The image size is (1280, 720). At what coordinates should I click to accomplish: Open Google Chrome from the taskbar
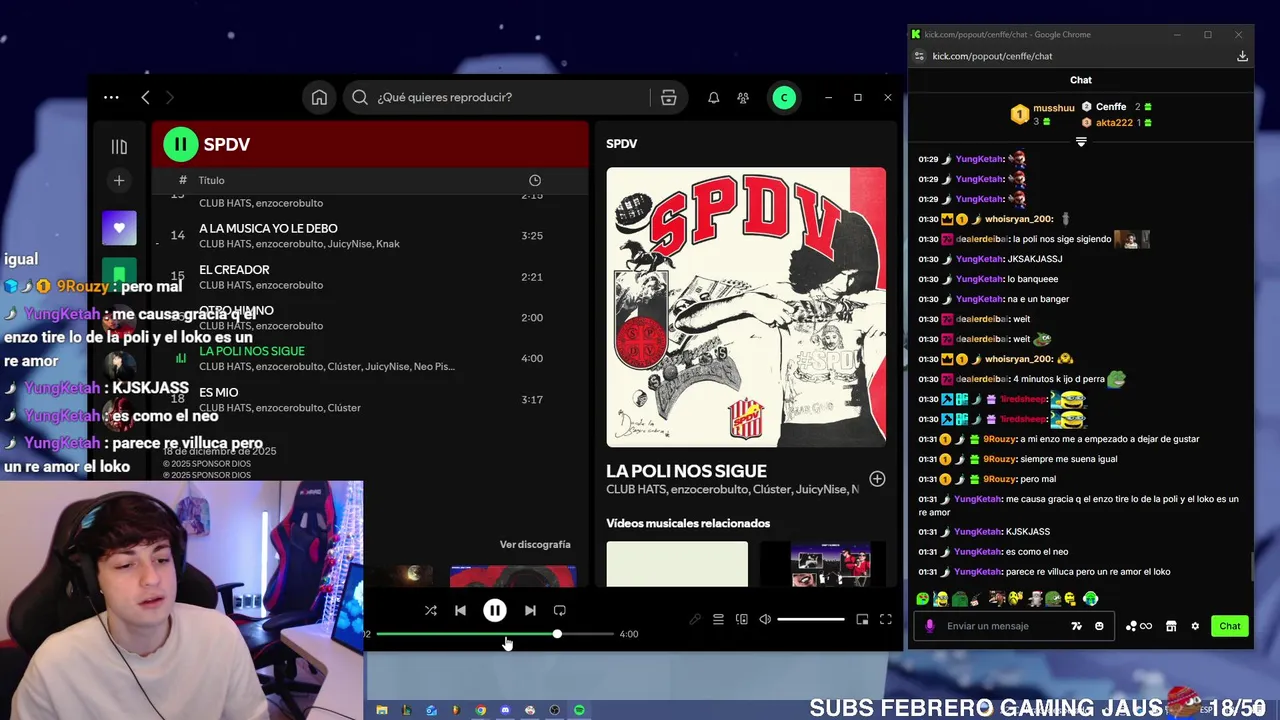click(x=480, y=710)
